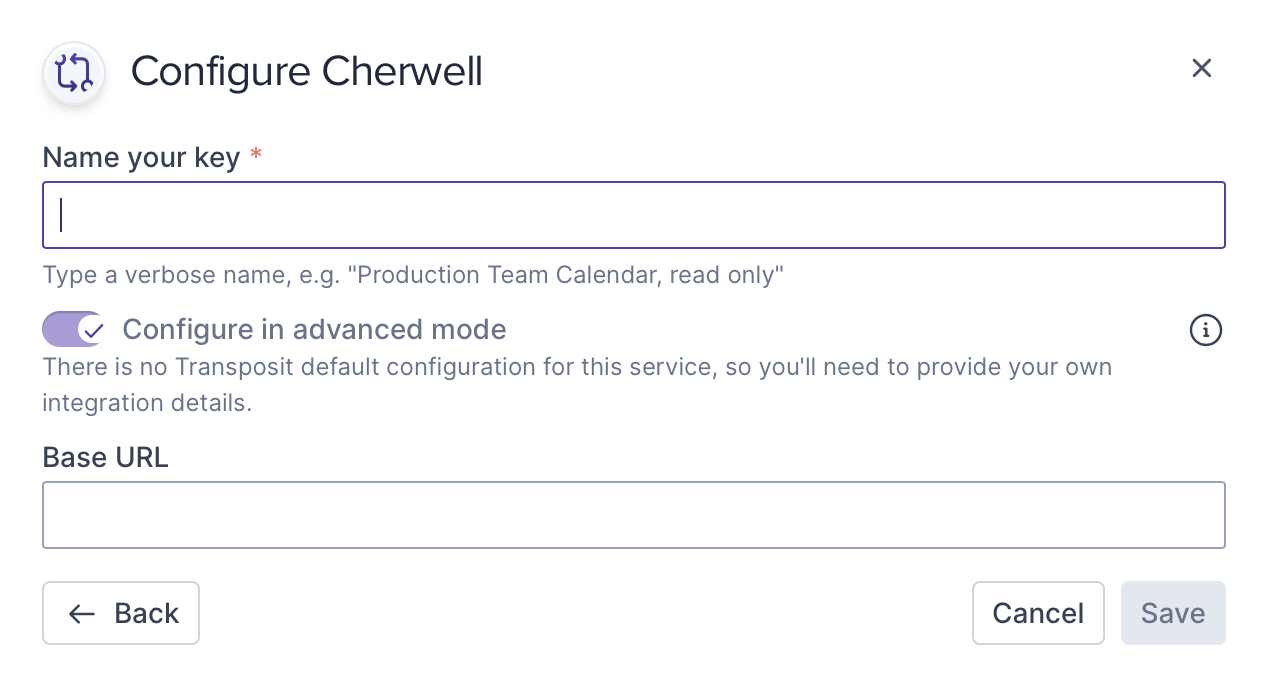Close the Configure Cherwell dialog

coord(1201,68)
